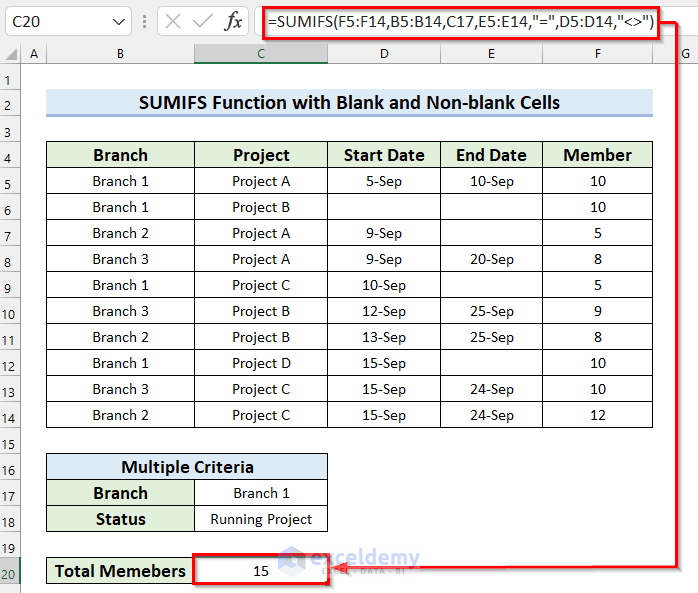The image size is (698, 593).
Task: Click the title 'SUMIFS Function with Blank and Non-blank Cells'
Action: pos(349,103)
